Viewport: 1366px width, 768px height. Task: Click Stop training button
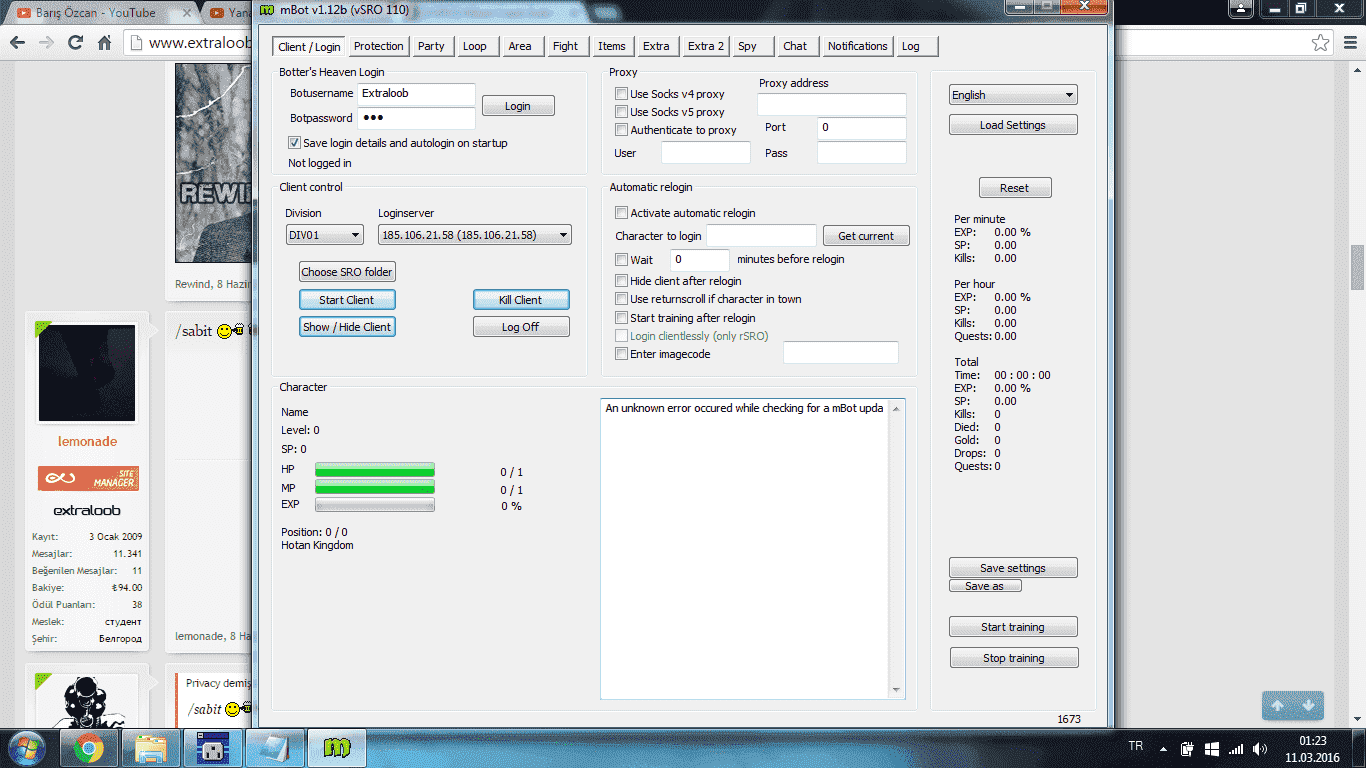click(x=1014, y=658)
